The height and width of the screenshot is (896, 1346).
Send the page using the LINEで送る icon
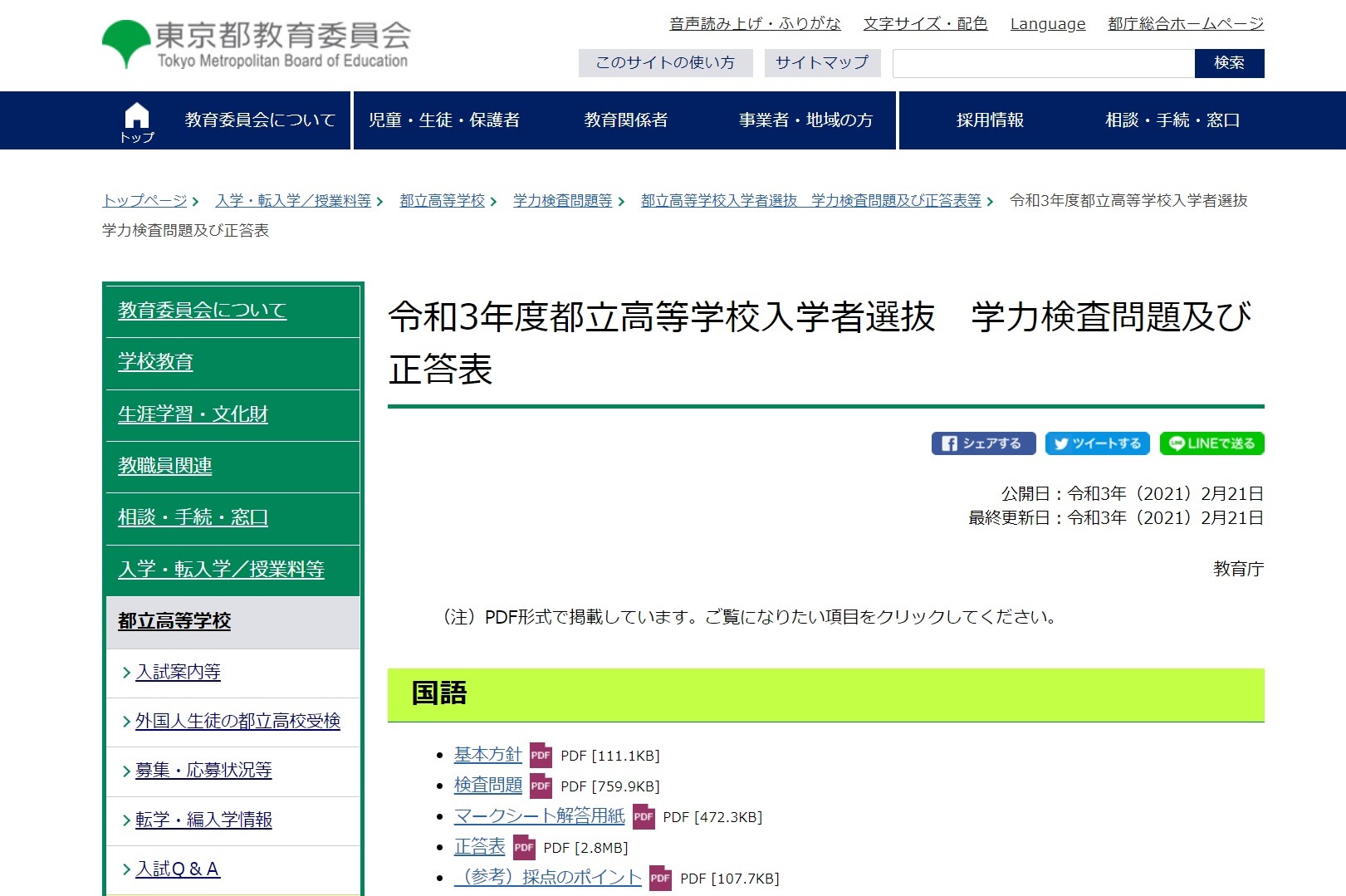tap(1211, 443)
